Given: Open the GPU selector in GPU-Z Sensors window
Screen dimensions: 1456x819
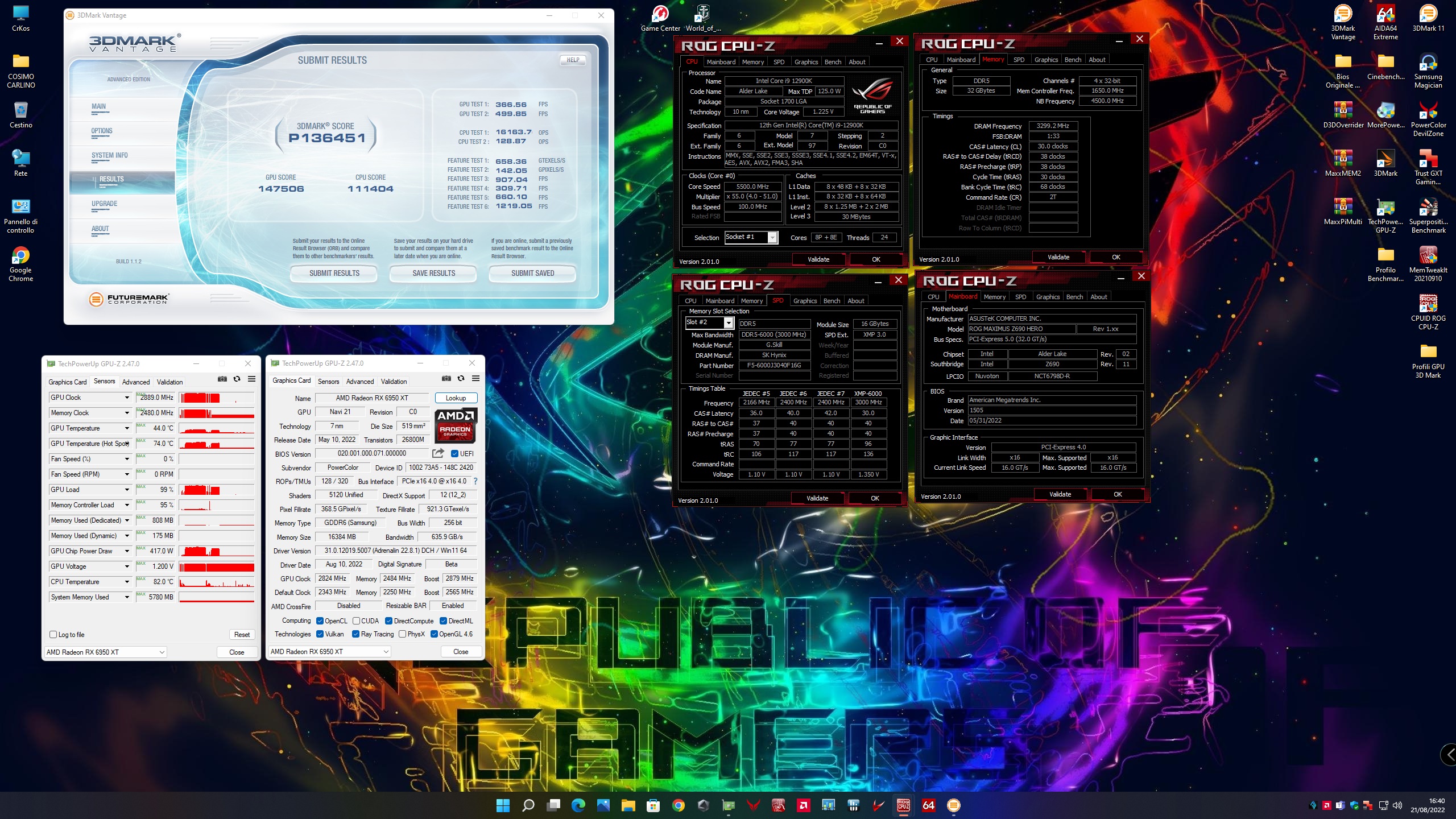Looking at the screenshot, I should coord(105,652).
